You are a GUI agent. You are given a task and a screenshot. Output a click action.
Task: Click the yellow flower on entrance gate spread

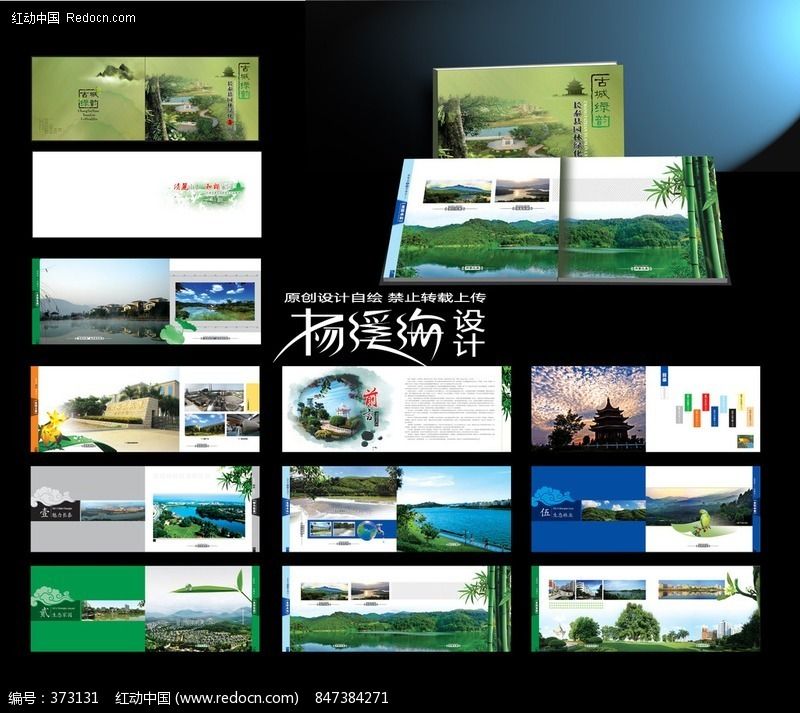53,428
